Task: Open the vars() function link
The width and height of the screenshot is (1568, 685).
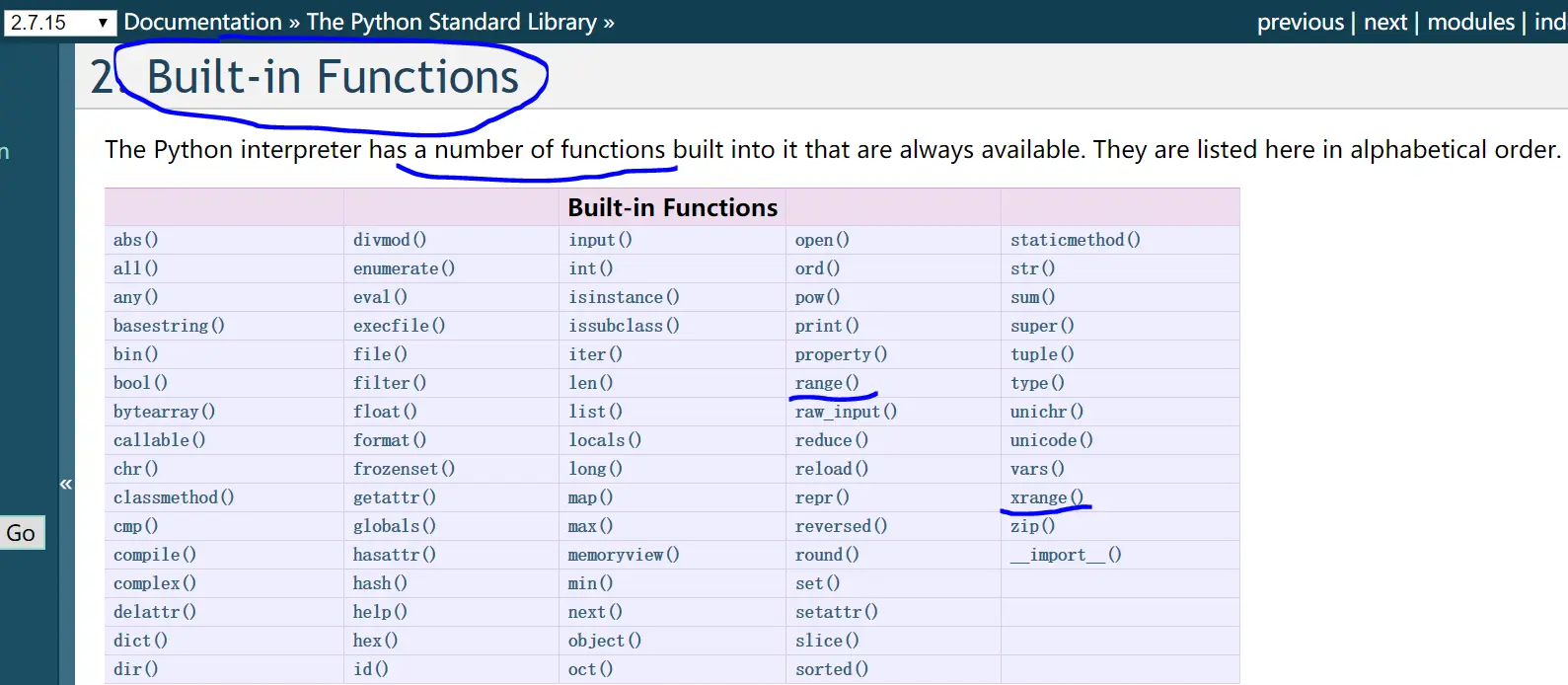Action: (x=1037, y=469)
